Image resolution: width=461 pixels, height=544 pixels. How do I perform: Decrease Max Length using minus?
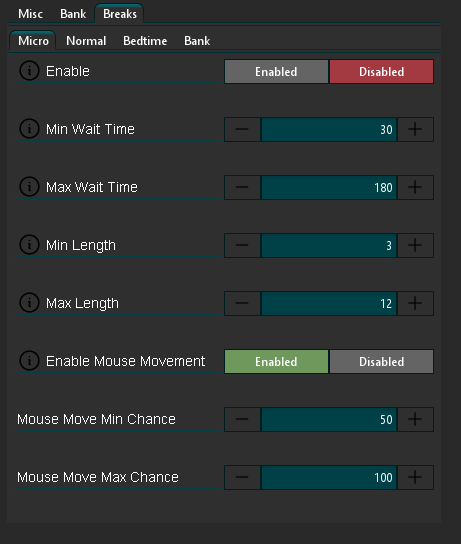click(242, 303)
